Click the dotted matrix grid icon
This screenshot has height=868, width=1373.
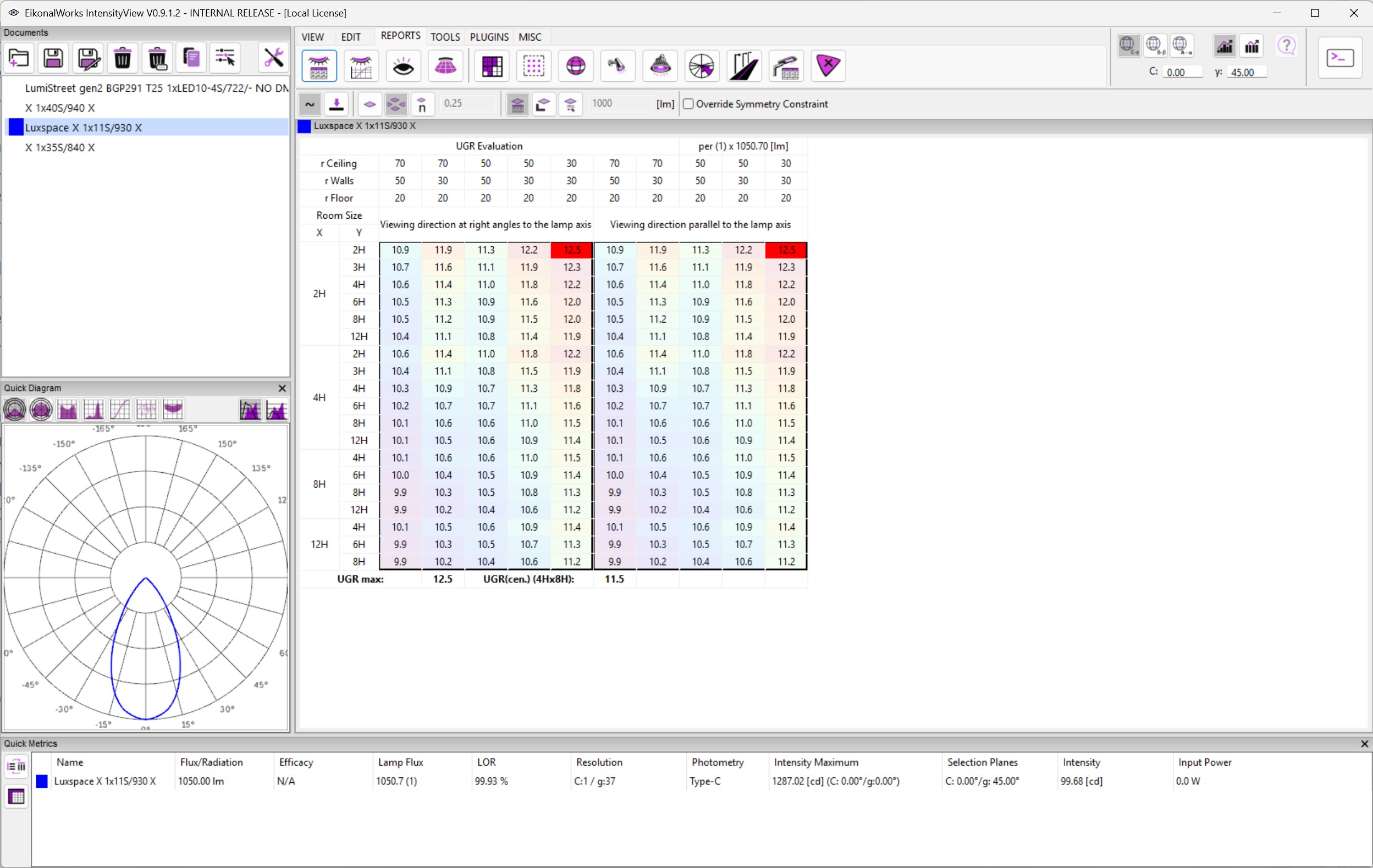click(534, 66)
